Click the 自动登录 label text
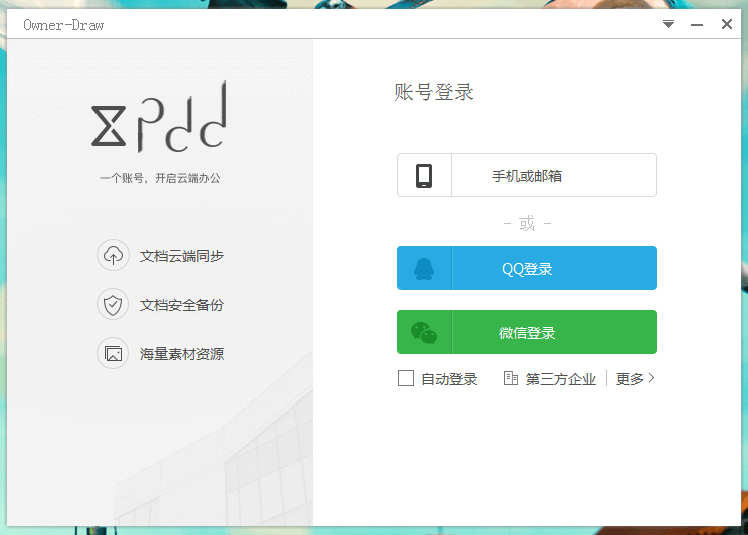The height and width of the screenshot is (535, 748). point(449,379)
